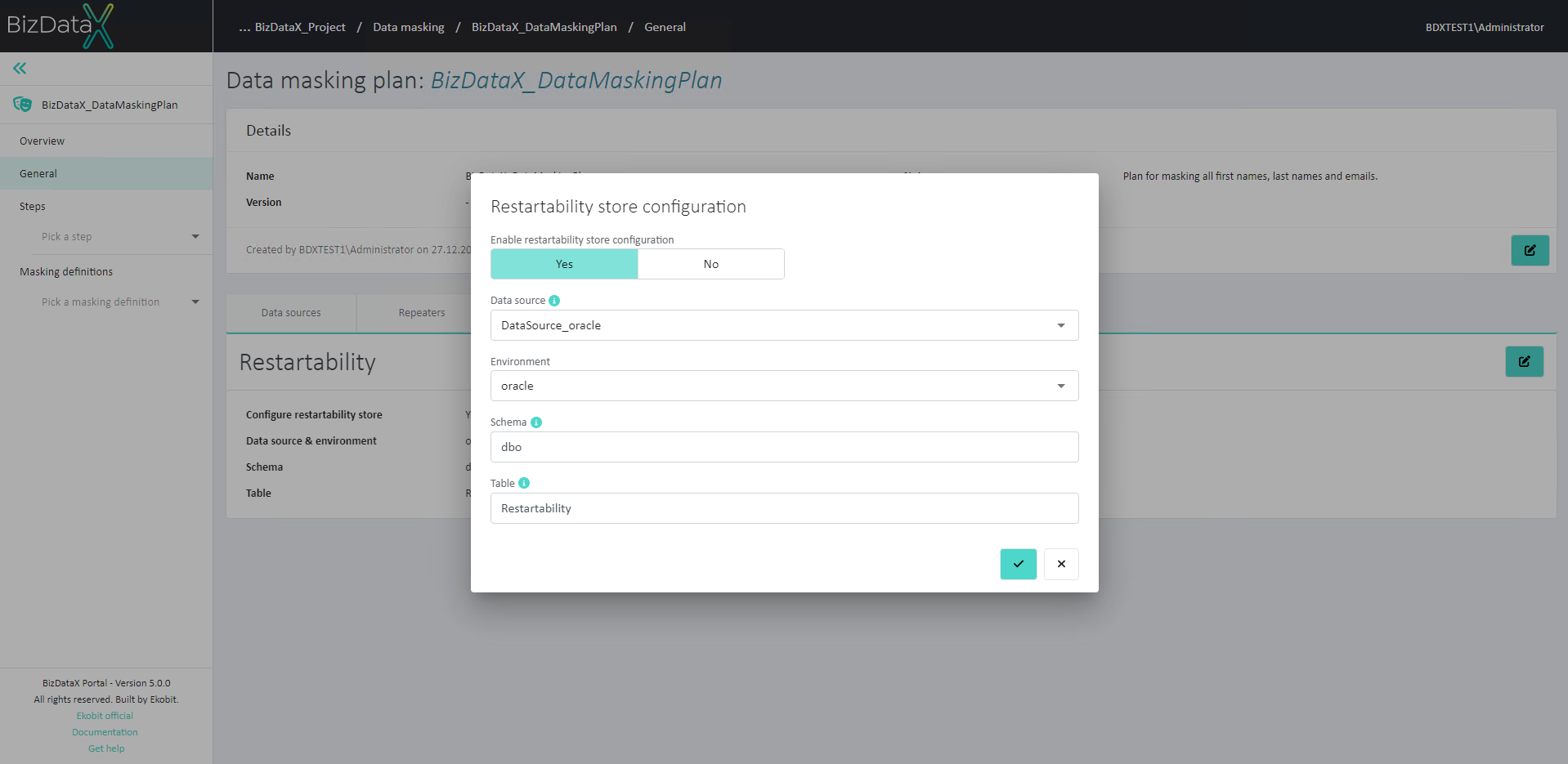
Task: Click the masking plan mask icon
Action: pyautogui.click(x=23, y=105)
